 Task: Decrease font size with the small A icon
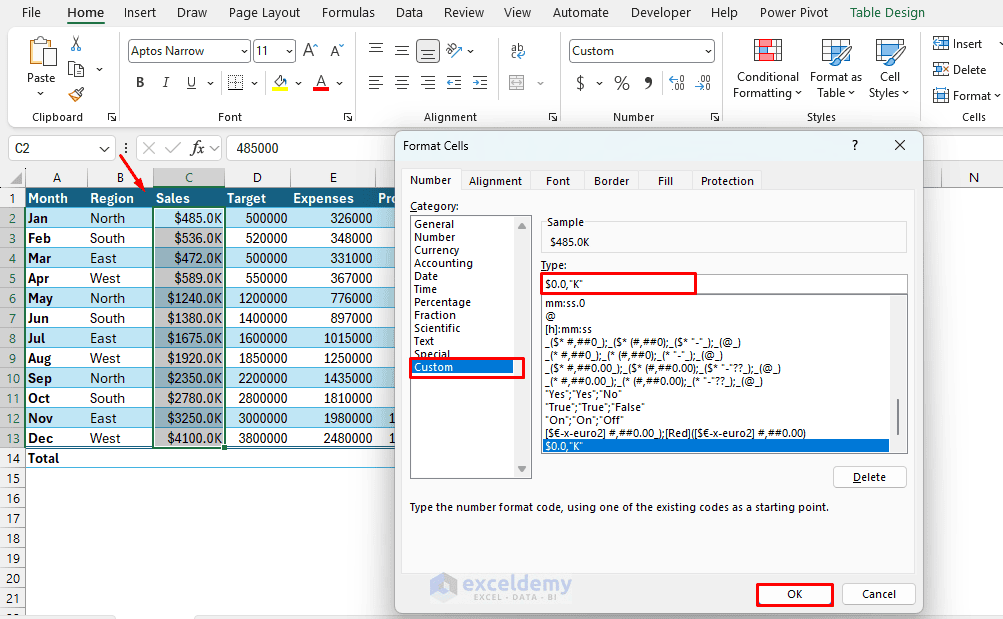336,51
